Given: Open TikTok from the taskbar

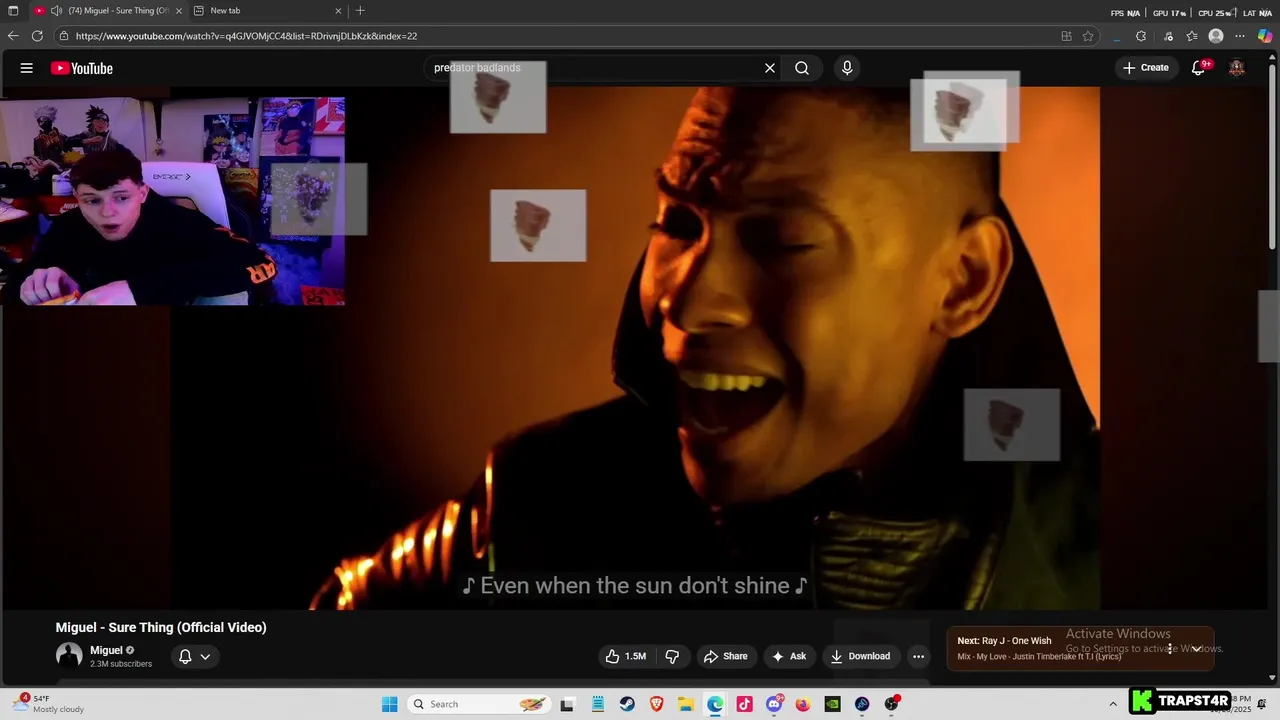Looking at the screenshot, I should pyautogui.click(x=744, y=704).
